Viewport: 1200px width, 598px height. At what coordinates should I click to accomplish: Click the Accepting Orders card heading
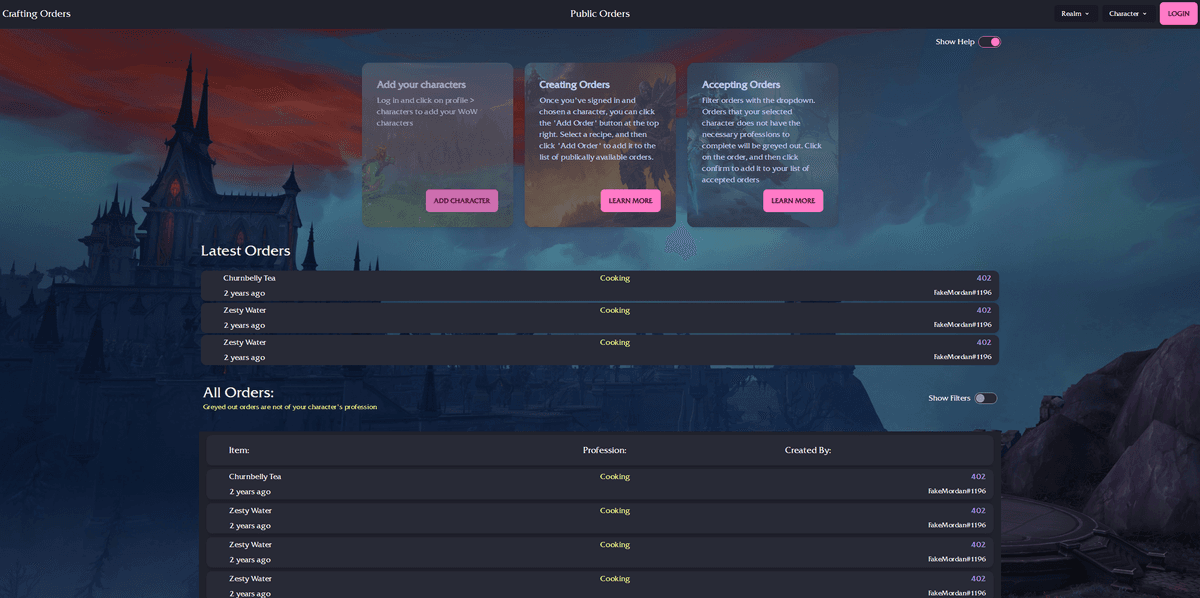click(740, 85)
